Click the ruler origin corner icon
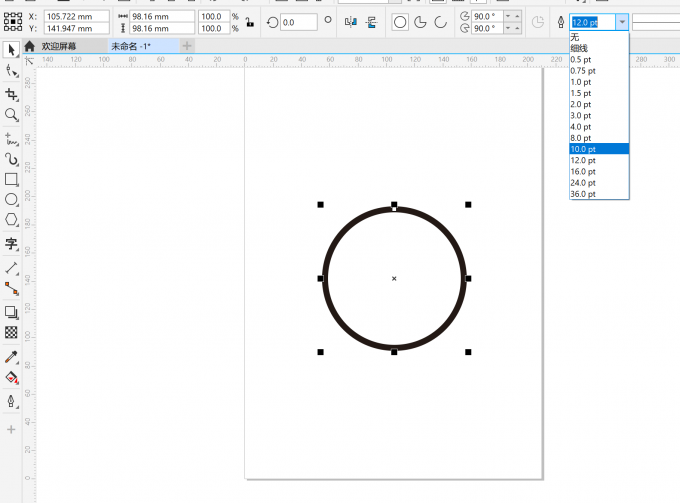Image resolution: width=680 pixels, height=503 pixels. (x=29, y=61)
